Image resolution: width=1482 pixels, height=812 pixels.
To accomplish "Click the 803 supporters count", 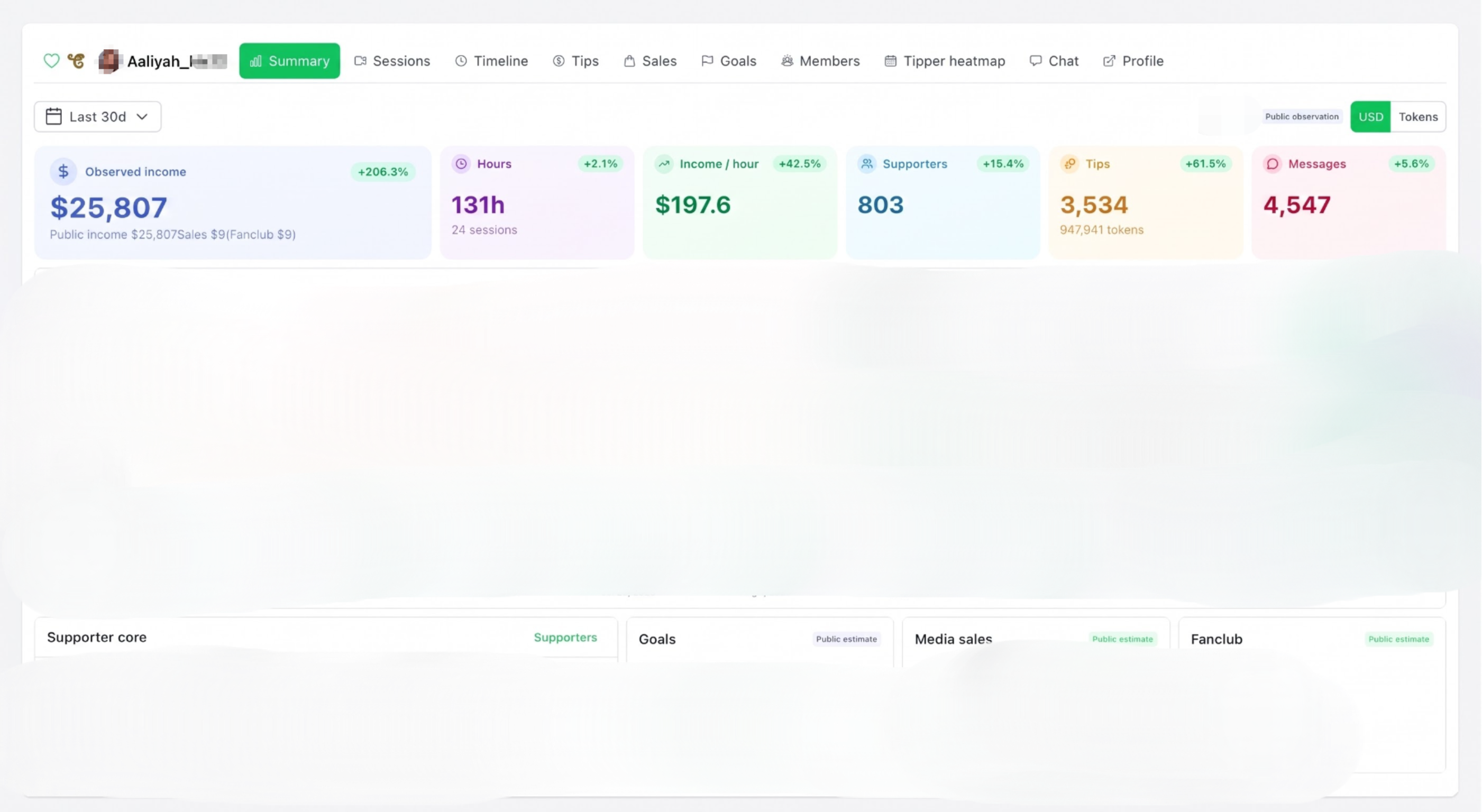I will [x=880, y=205].
